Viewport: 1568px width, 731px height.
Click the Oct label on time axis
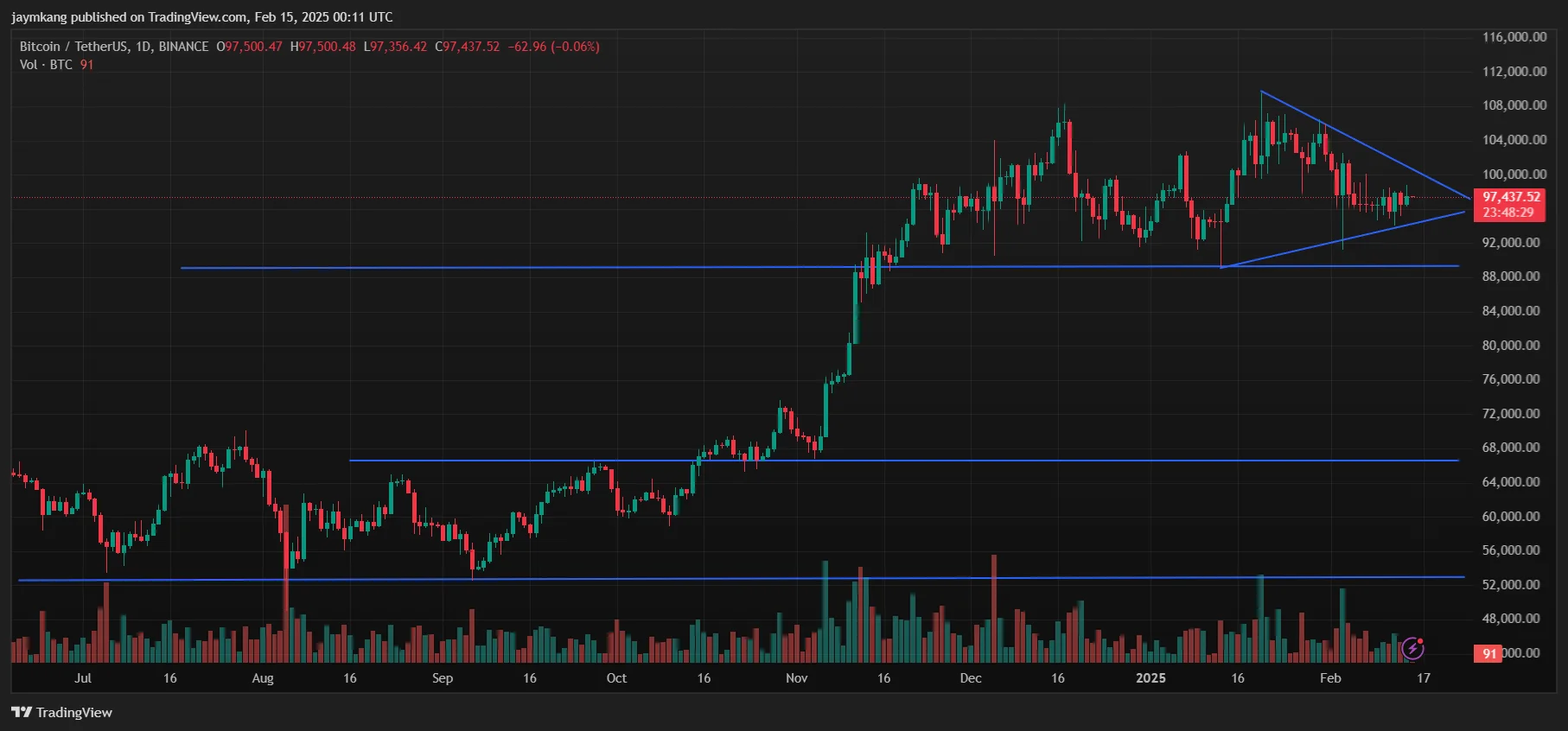pos(616,678)
